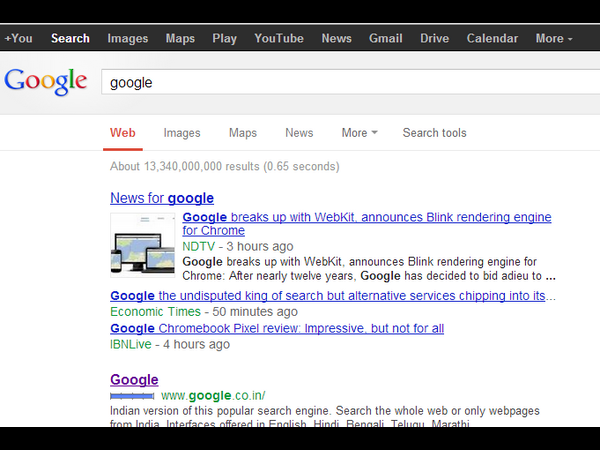600x450 pixels.
Task: Open Maps in the black top bar
Action: point(180,38)
